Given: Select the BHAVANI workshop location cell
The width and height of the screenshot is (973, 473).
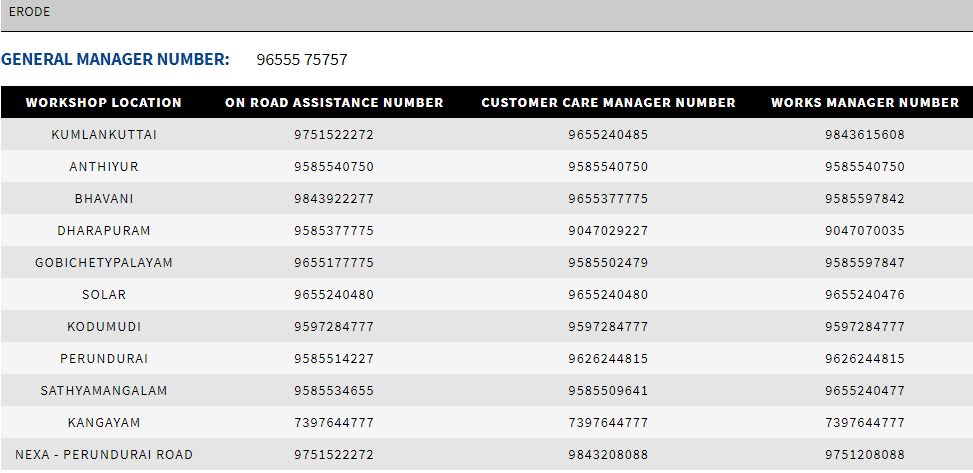Looking at the screenshot, I should coord(104,199).
